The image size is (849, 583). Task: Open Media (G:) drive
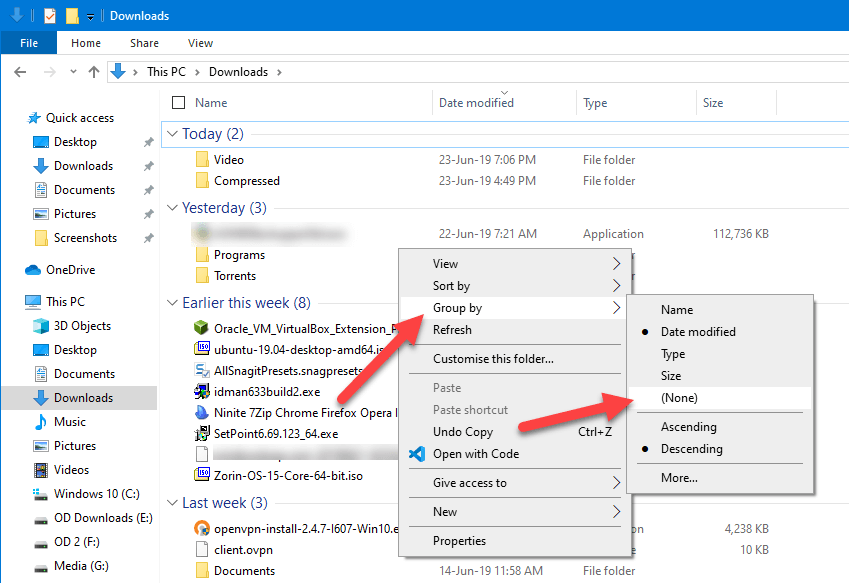(x=81, y=566)
